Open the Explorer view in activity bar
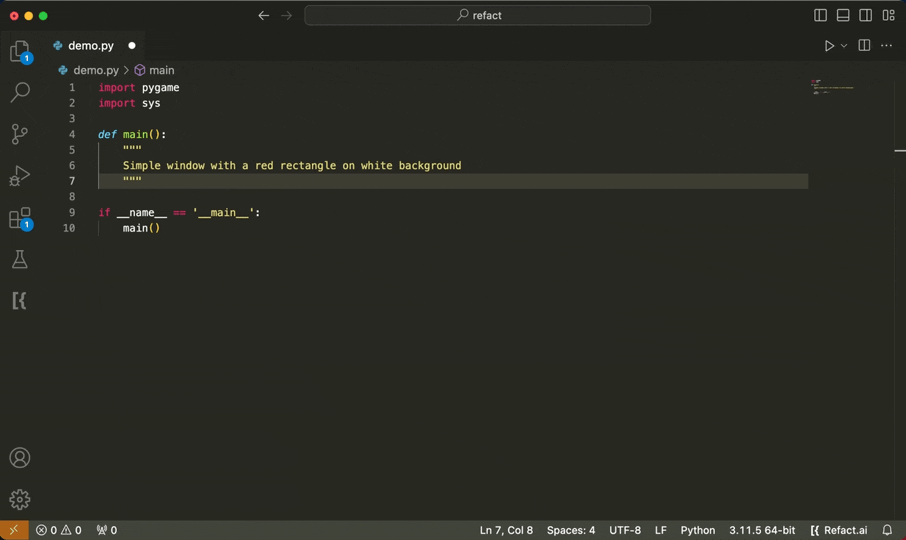 click(x=20, y=51)
